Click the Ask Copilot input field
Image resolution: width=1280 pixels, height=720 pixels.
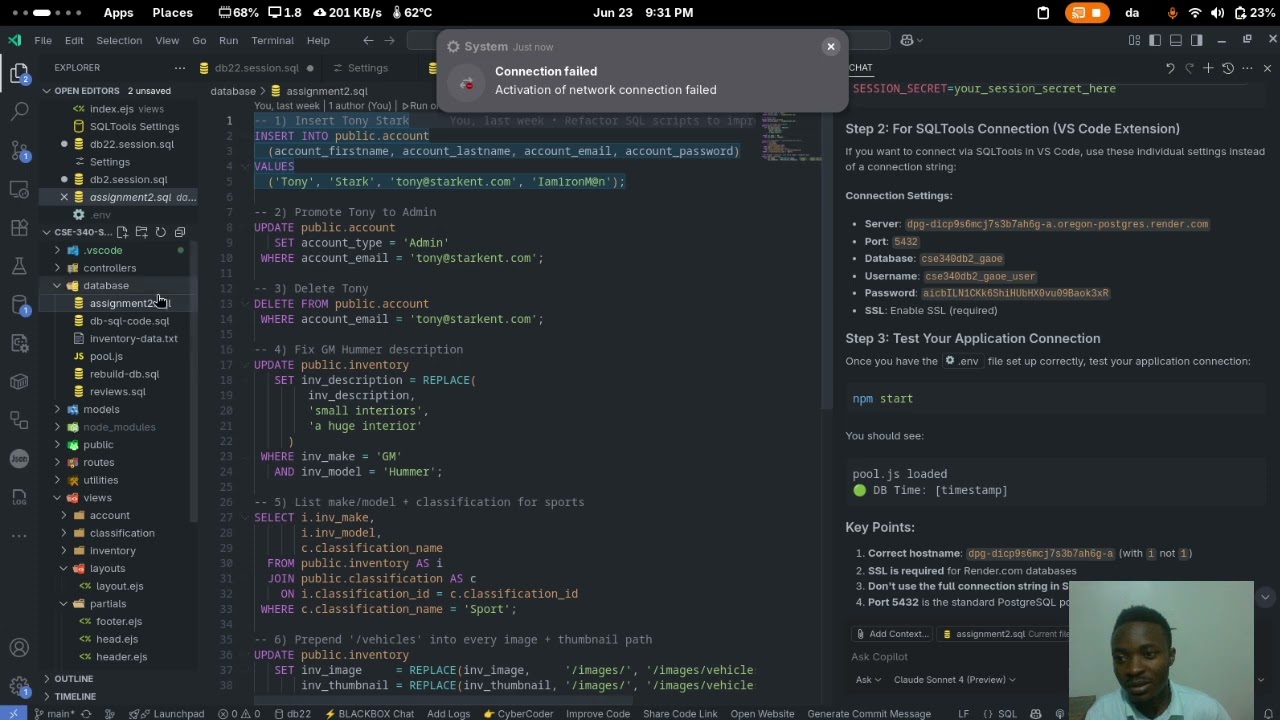point(955,657)
